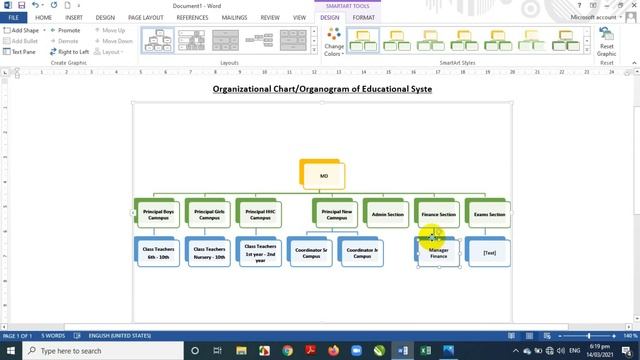Open the PAGE LAYOUT tab
The image size is (640, 360).
click(146, 18)
